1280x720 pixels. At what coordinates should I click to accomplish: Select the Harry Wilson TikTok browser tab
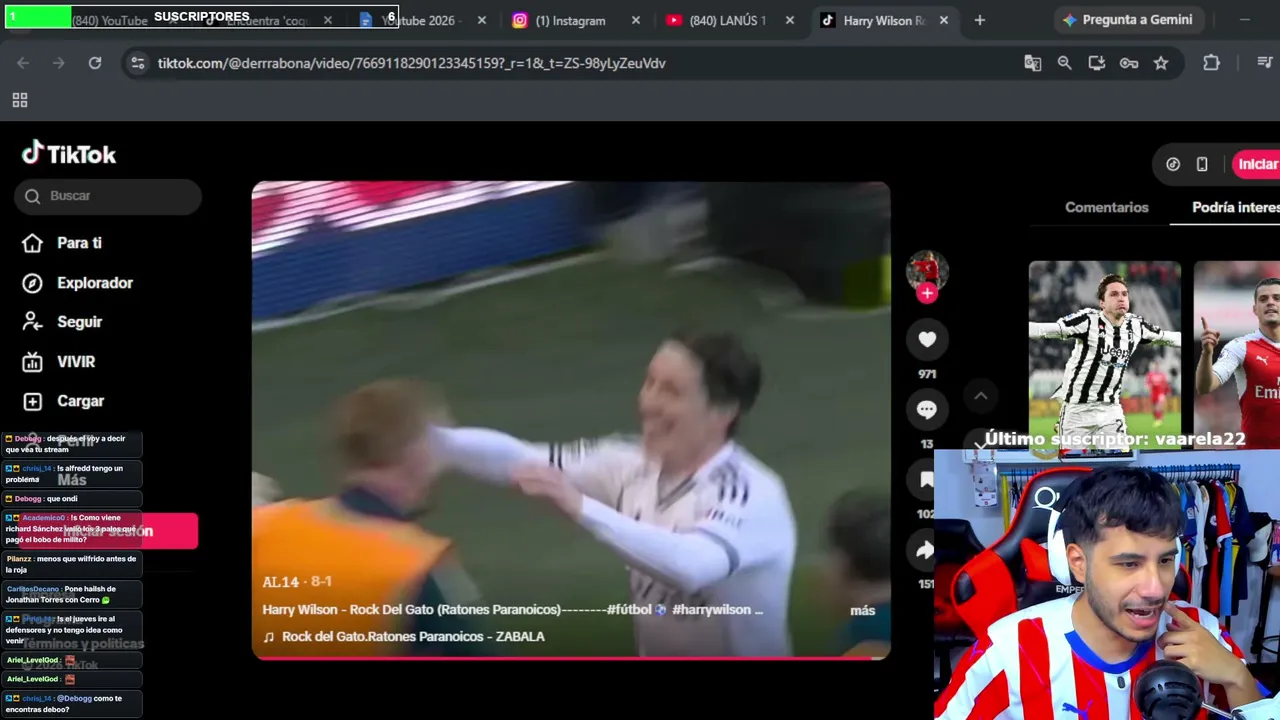pos(882,20)
